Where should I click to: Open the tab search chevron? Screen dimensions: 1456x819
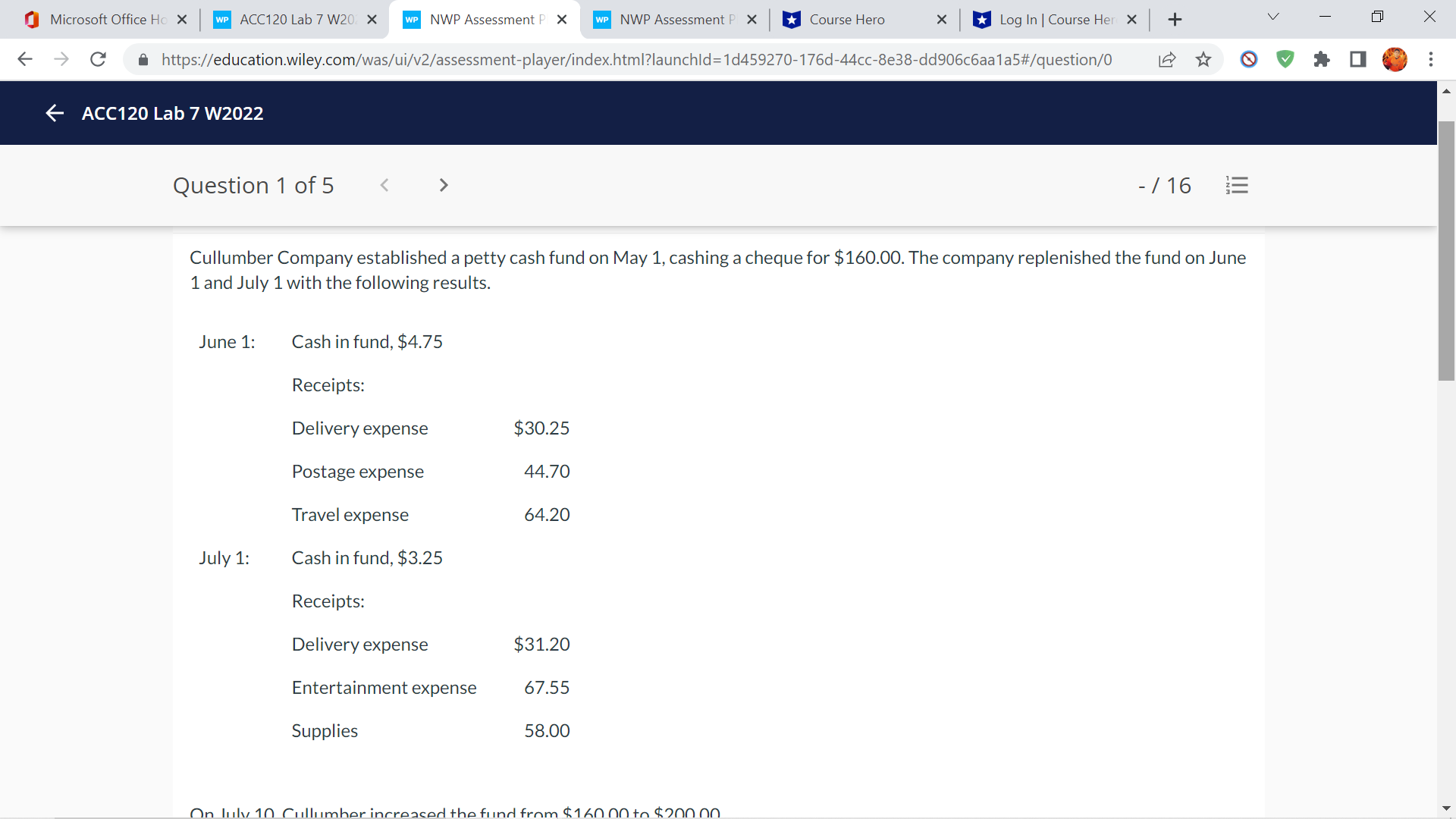coord(1272,16)
